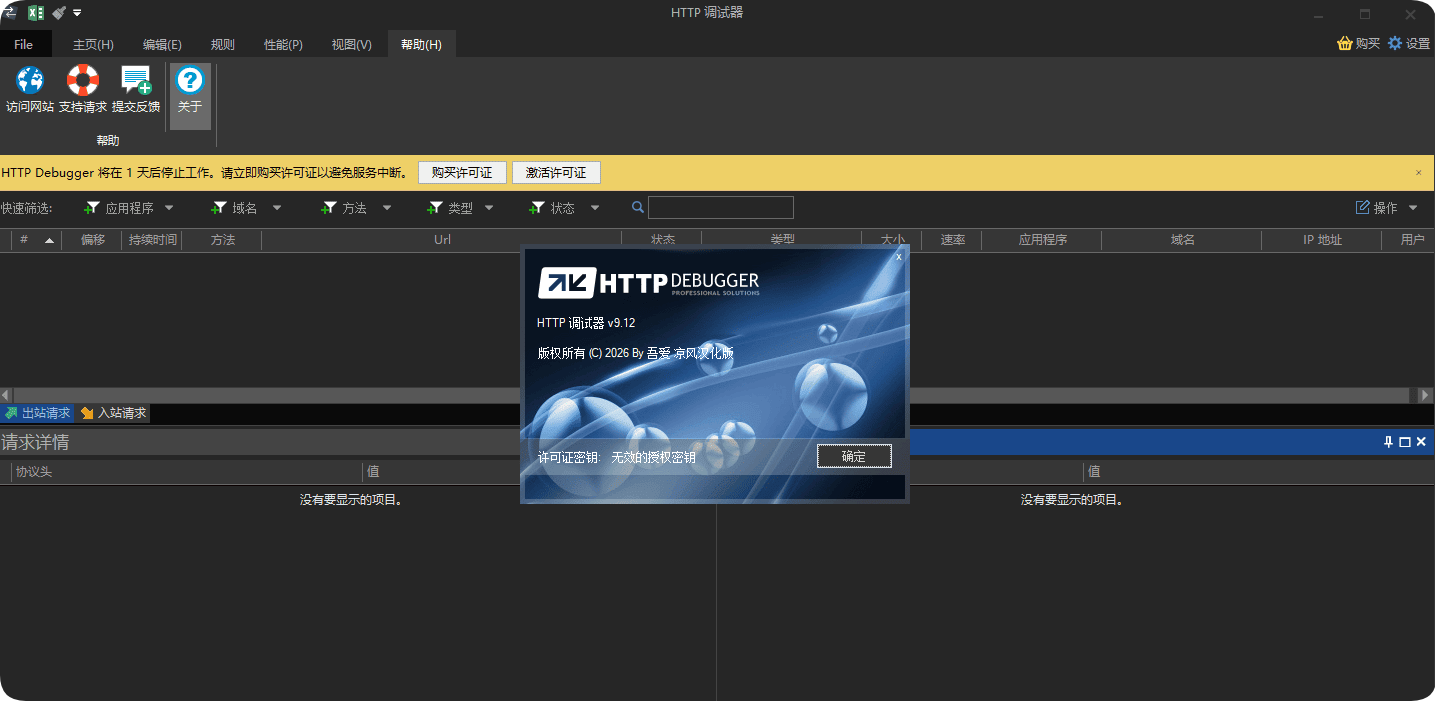Open the 方法 filter dropdown
The width and height of the screenshot is (1437, 701).
[x=387, y=208]
